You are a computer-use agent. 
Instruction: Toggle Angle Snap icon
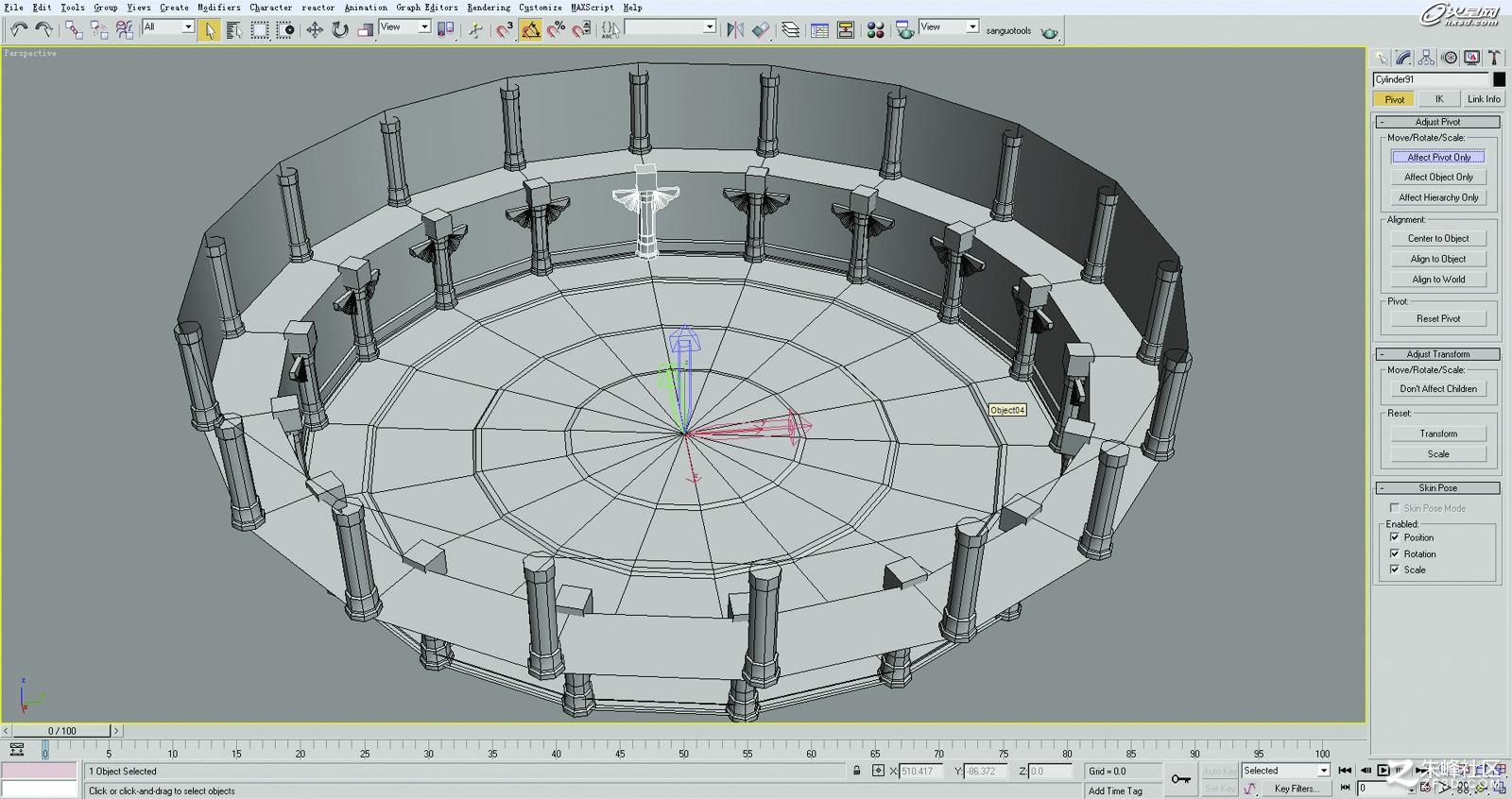pos(530,30)
